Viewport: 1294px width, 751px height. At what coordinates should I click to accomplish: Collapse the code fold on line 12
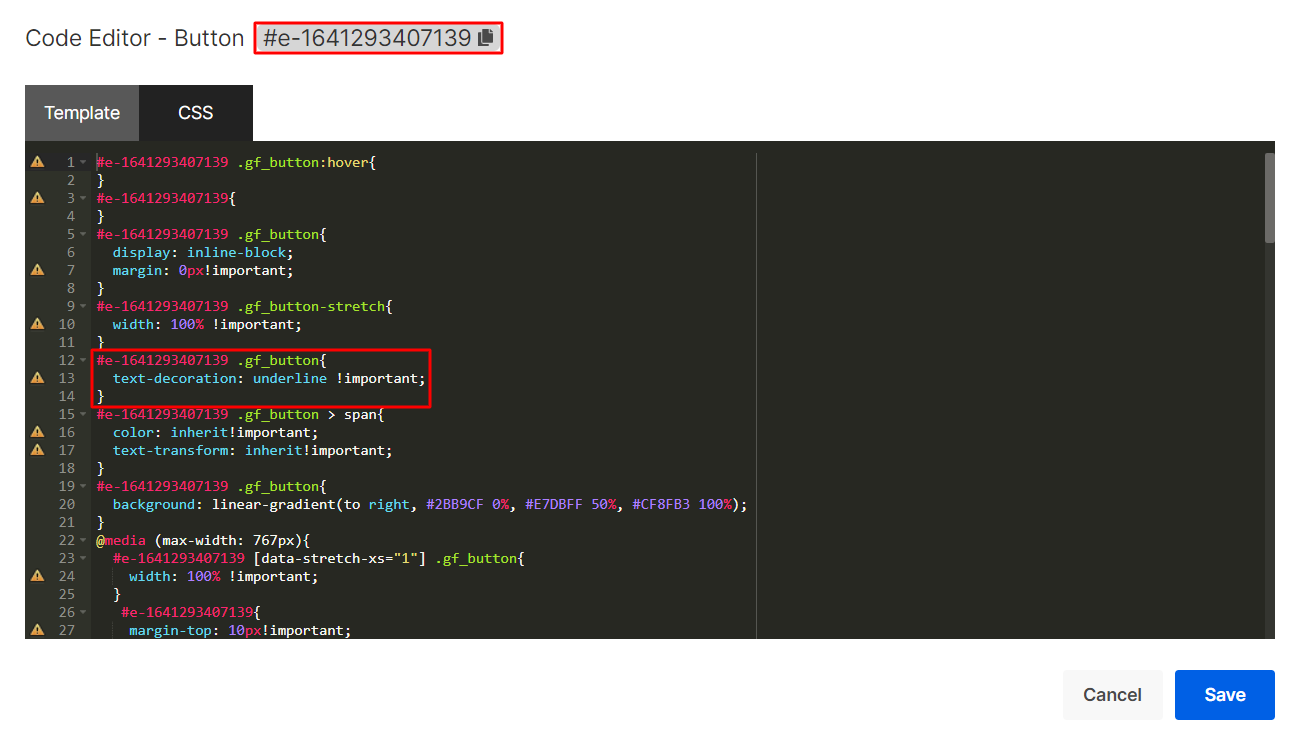pyautogui.click(x=82, y=360)
